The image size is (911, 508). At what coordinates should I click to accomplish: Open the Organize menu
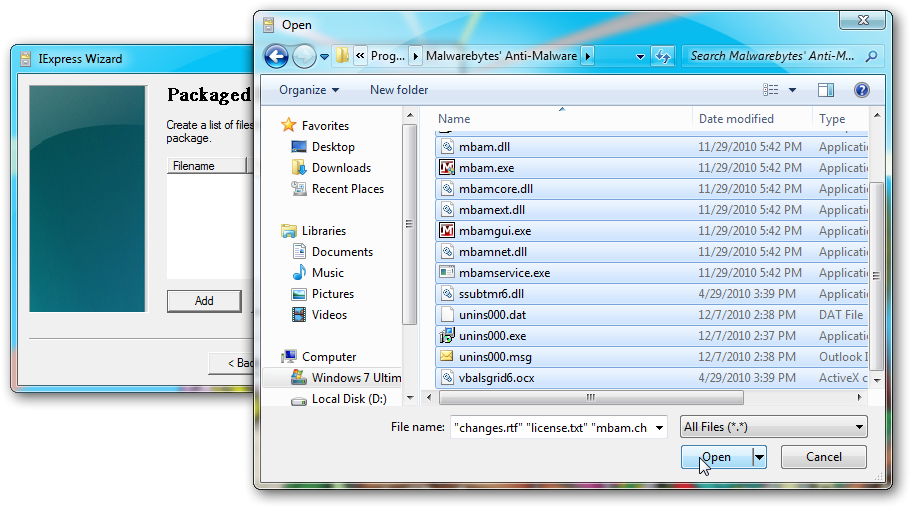[309, 90]
